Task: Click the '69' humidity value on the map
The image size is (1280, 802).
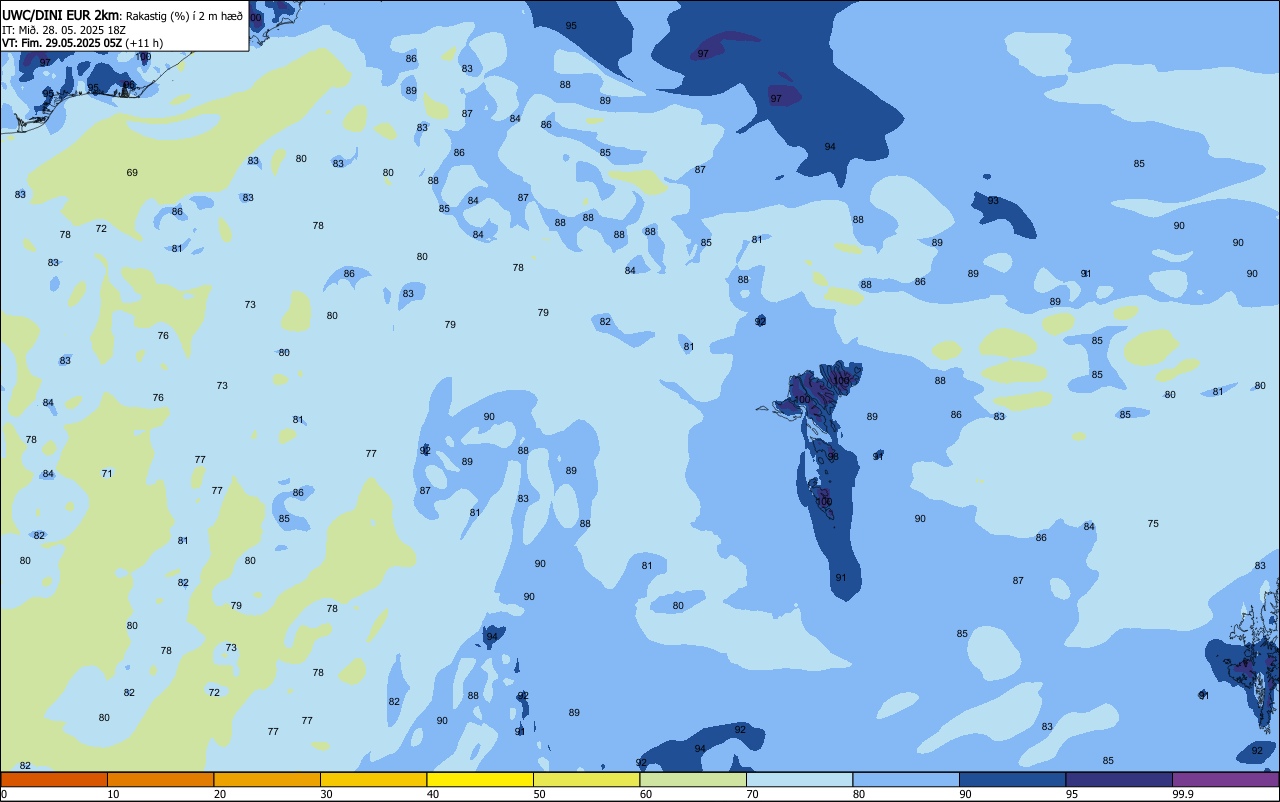Action: pyautogui.click(x=132, y=173)
